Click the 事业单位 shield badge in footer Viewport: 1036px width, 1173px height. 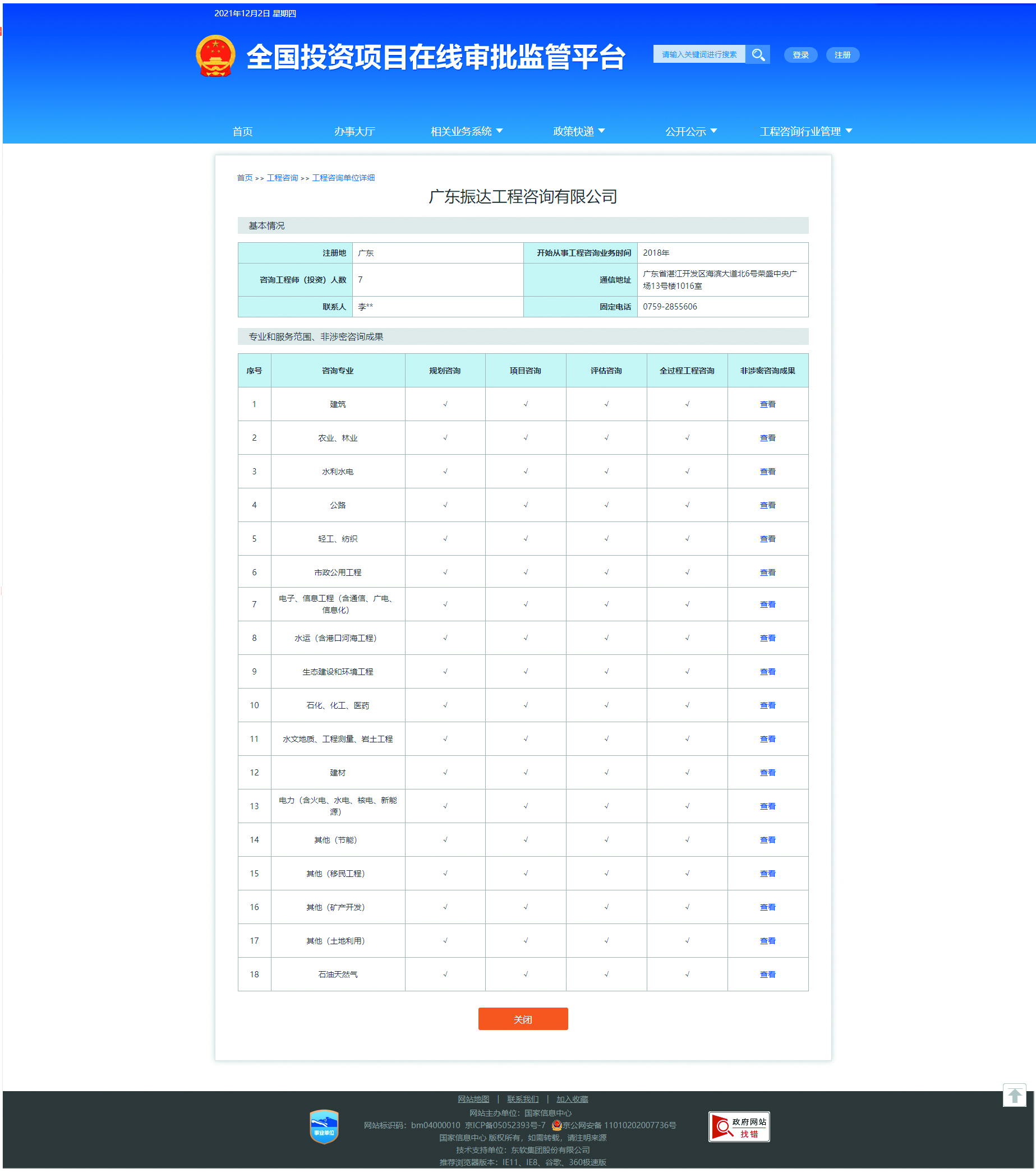pyautogui.click(x=324, y=1126)
